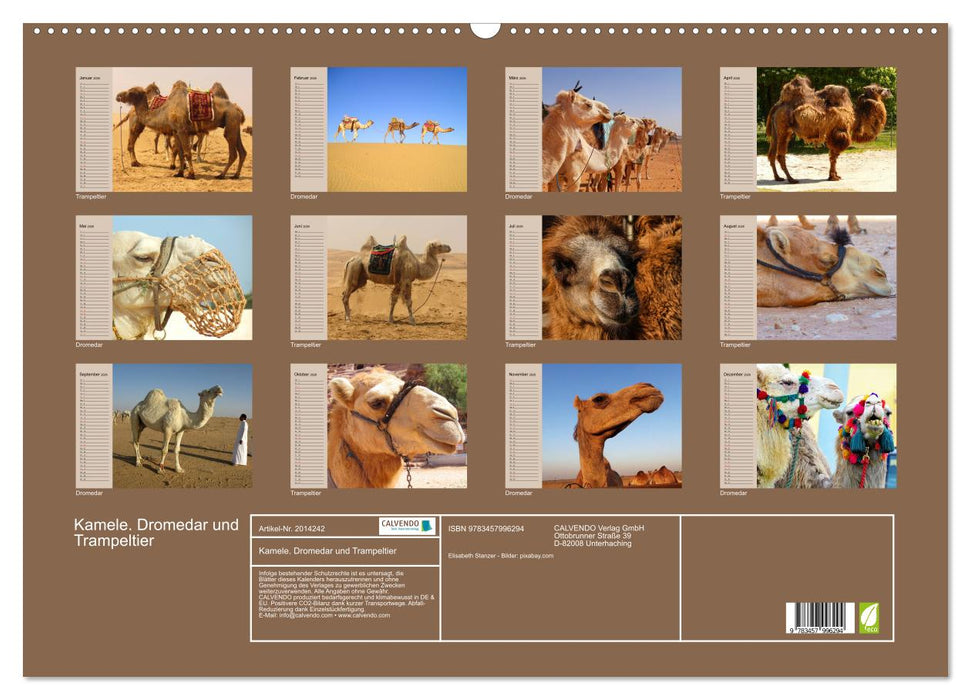This screenshot has width=971, height=700.
Task: Open the Januar Bactrian camel photo
Action: [x=182, y=129]
